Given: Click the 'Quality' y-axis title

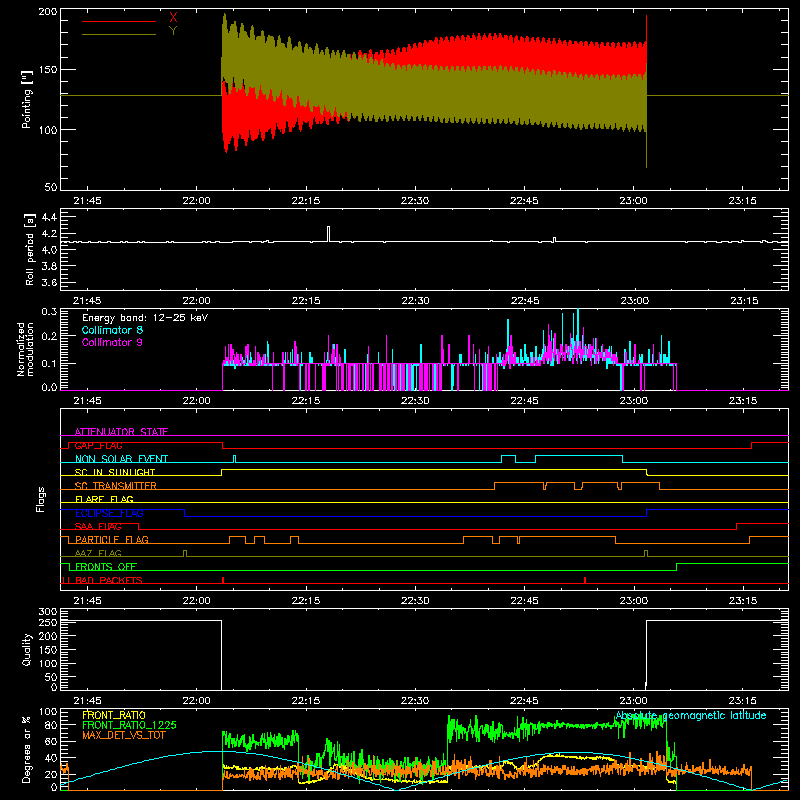Looking at the screenshot, I should [27, 649].
